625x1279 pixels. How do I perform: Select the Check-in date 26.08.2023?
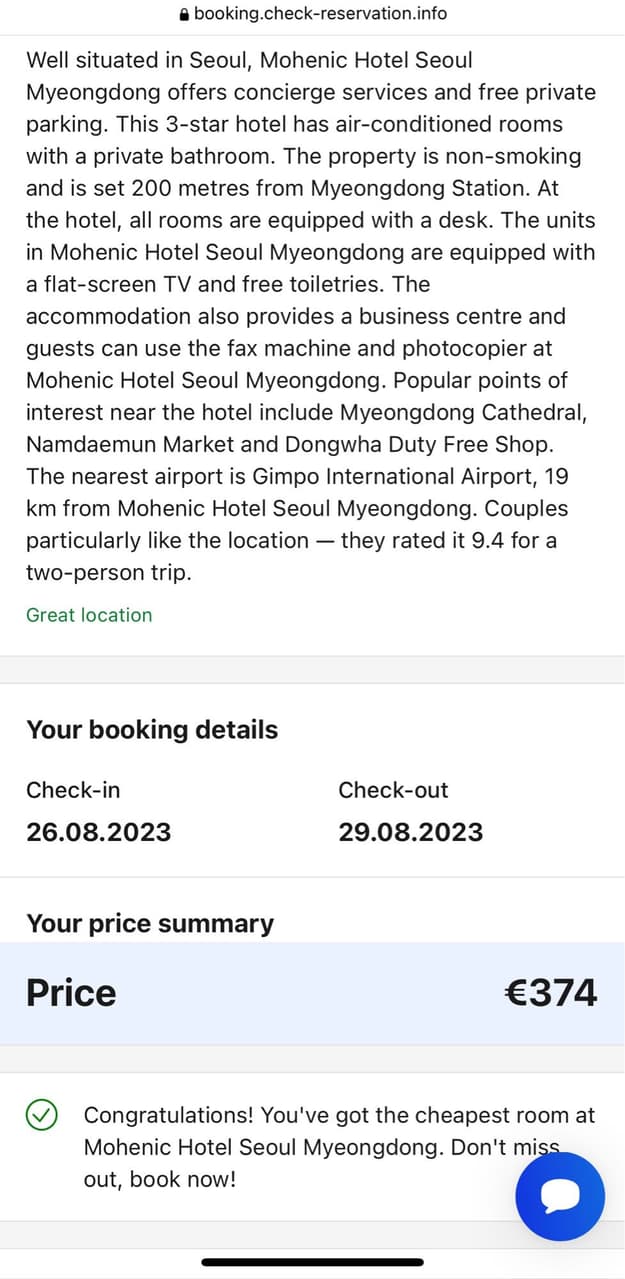point(98,831)
